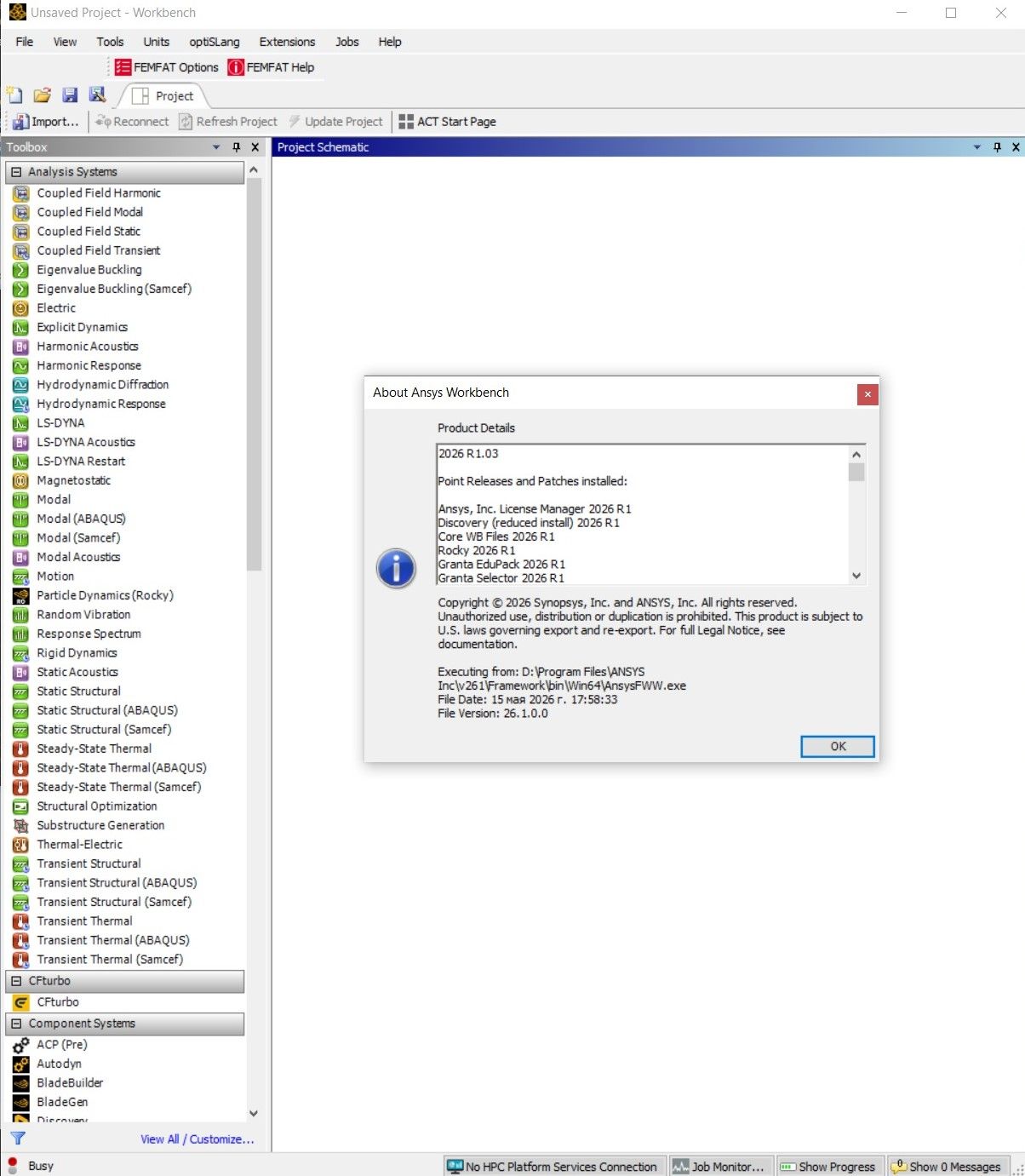Screen dimensions: 1025x1176
Task: Open the Tools menu
Action: pyautogui.click(x=110, y=42)
